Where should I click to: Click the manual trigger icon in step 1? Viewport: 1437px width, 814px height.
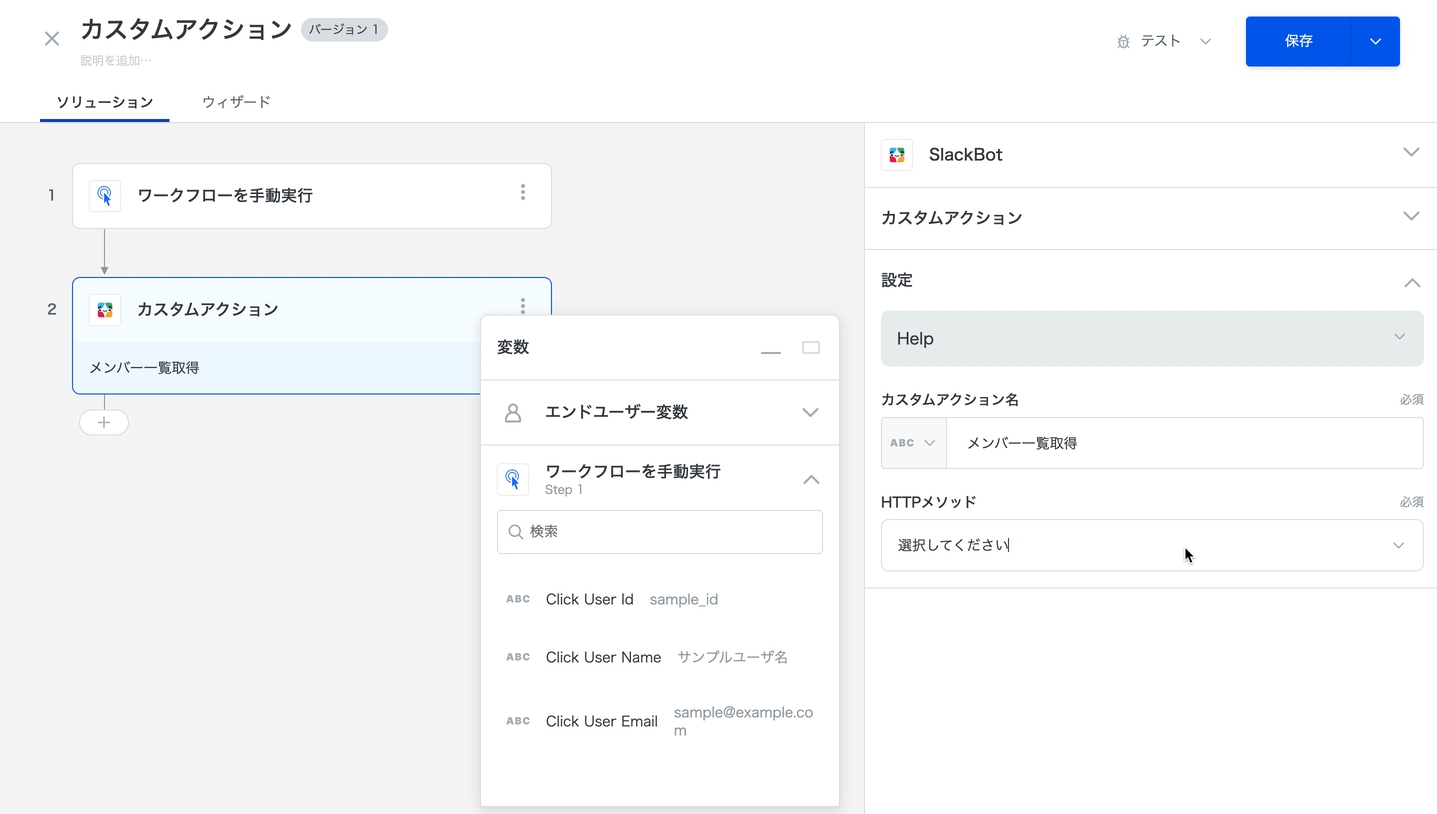point(105,196)
